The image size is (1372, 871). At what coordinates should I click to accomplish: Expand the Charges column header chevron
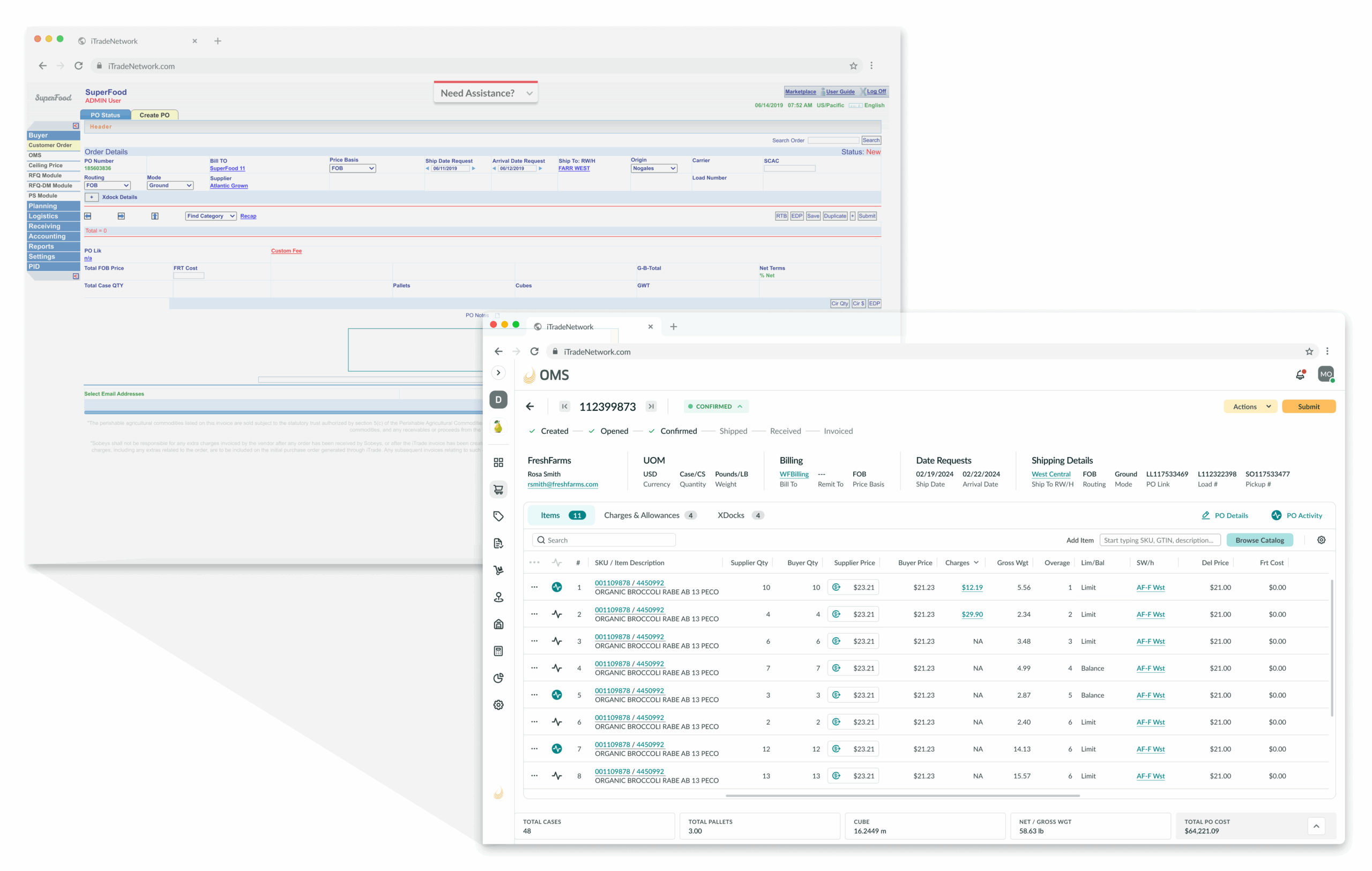tap(976, 563)
